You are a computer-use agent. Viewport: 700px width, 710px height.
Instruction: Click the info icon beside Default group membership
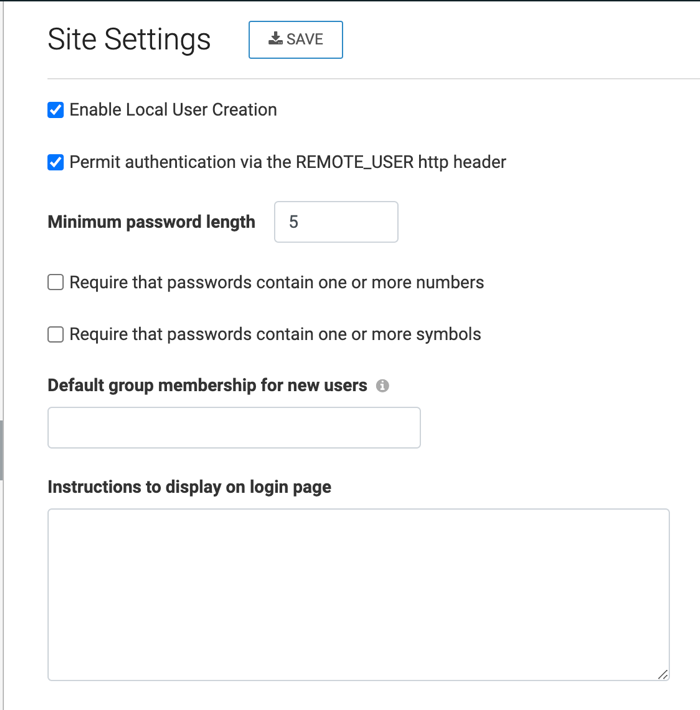pyautogui.click(x=383, y=386)
